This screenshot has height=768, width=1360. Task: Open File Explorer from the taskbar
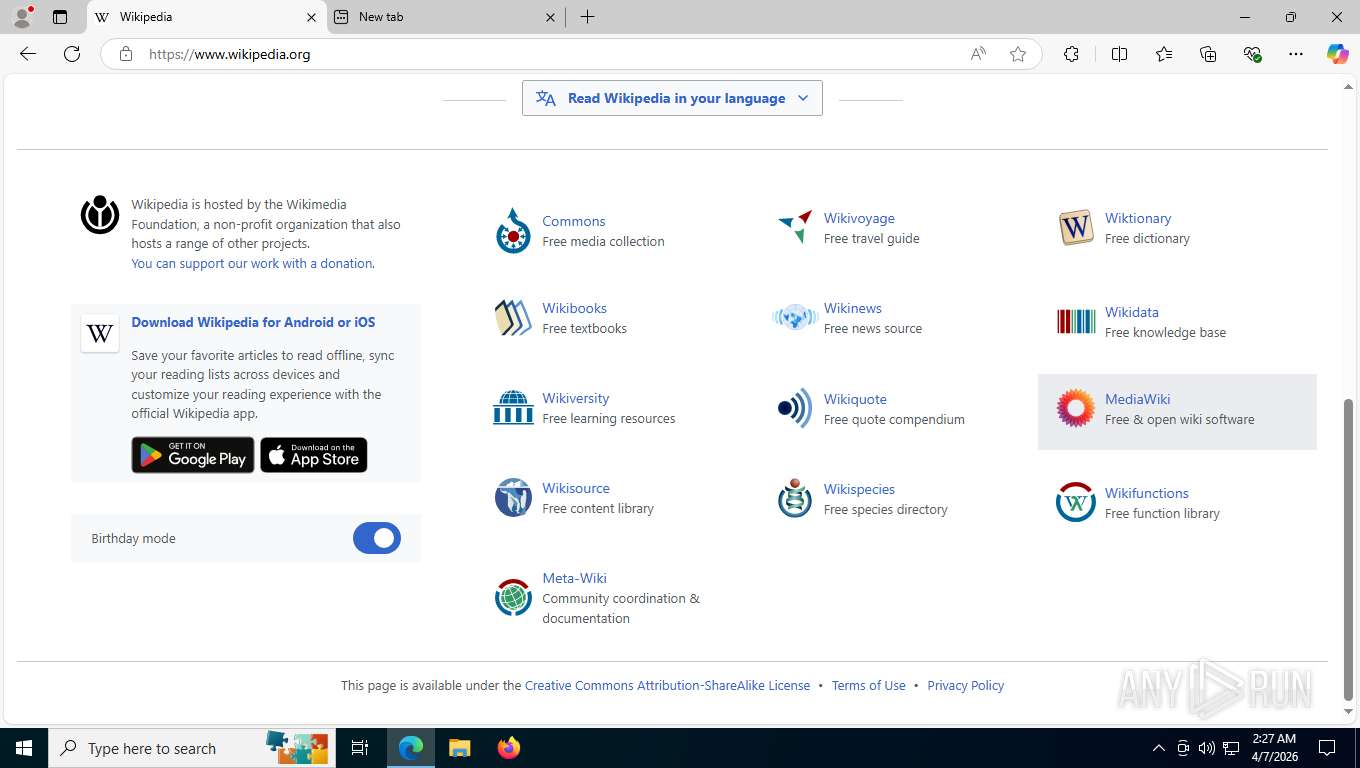pos(459,748)
